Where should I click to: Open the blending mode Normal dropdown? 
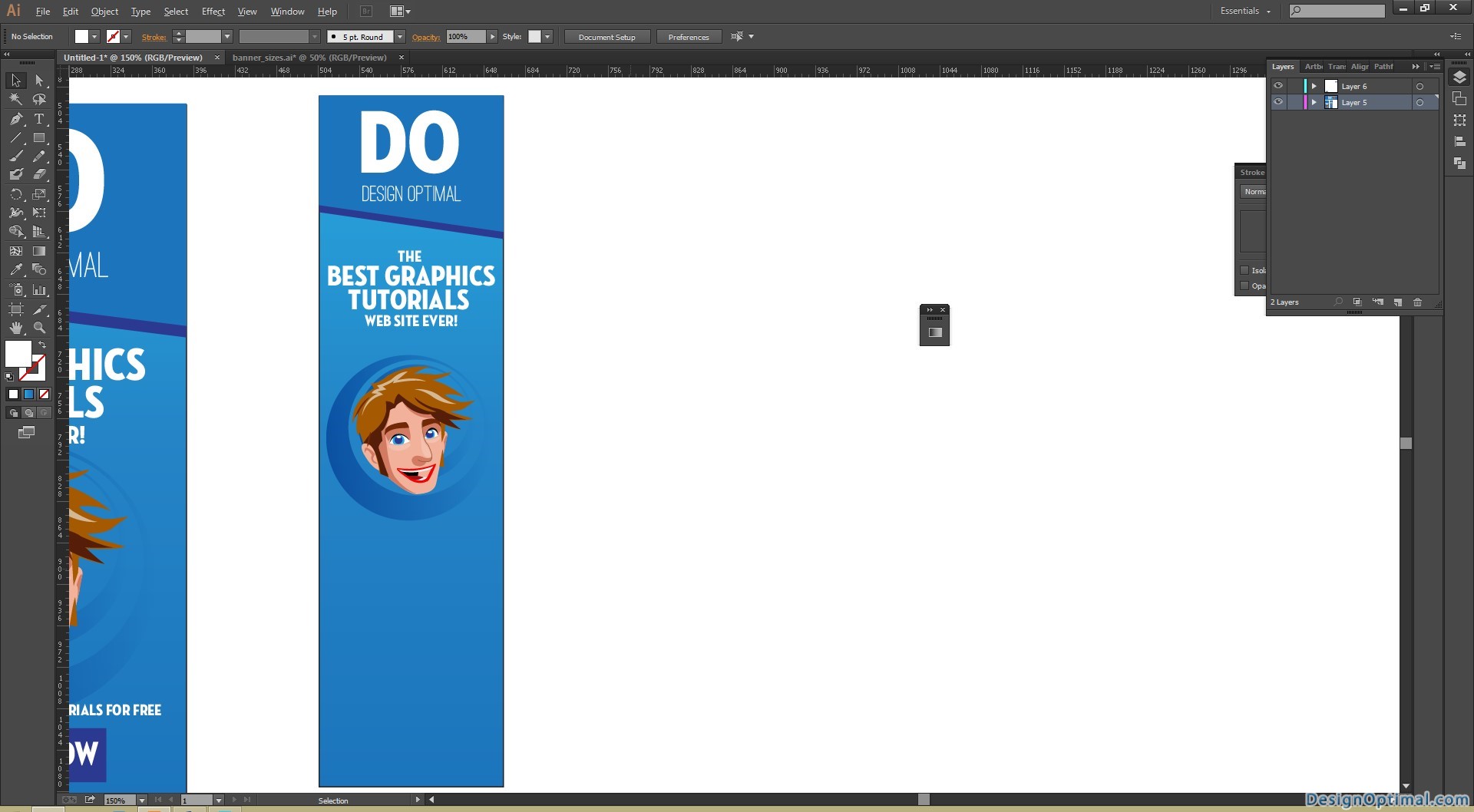(x=1253, y=192)
